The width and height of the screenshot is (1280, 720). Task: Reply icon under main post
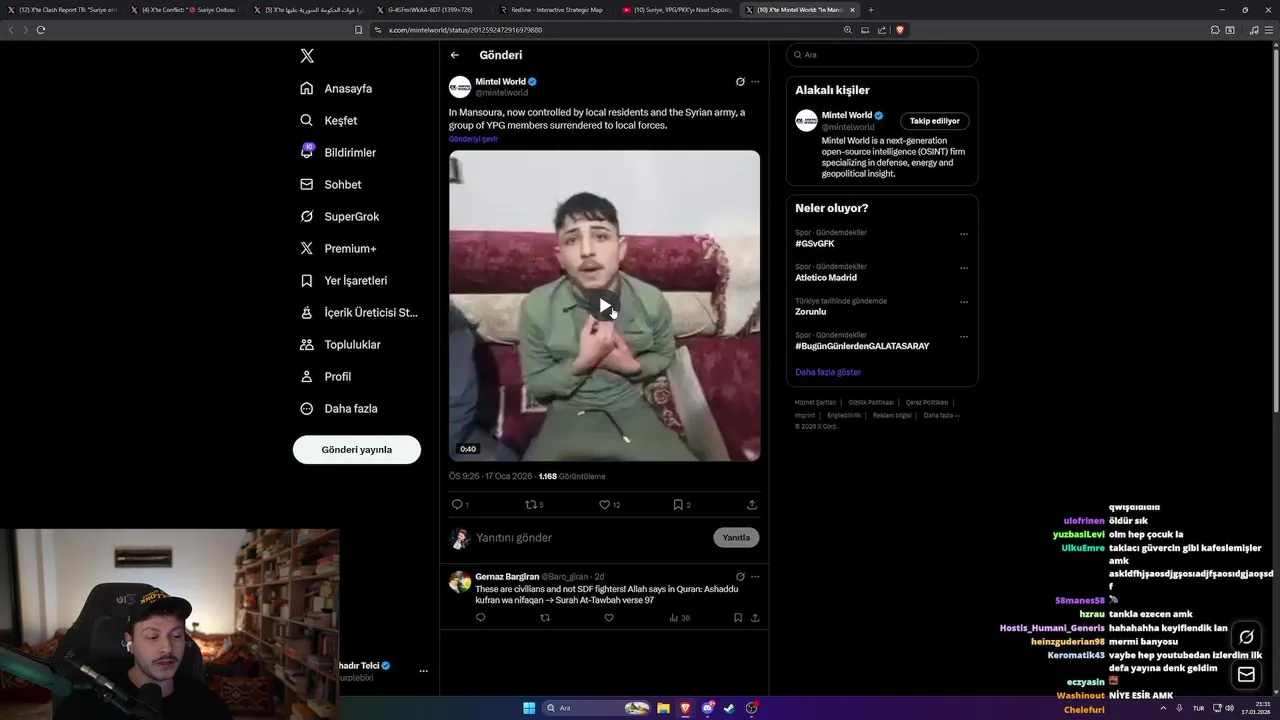(x=457, y=504)
